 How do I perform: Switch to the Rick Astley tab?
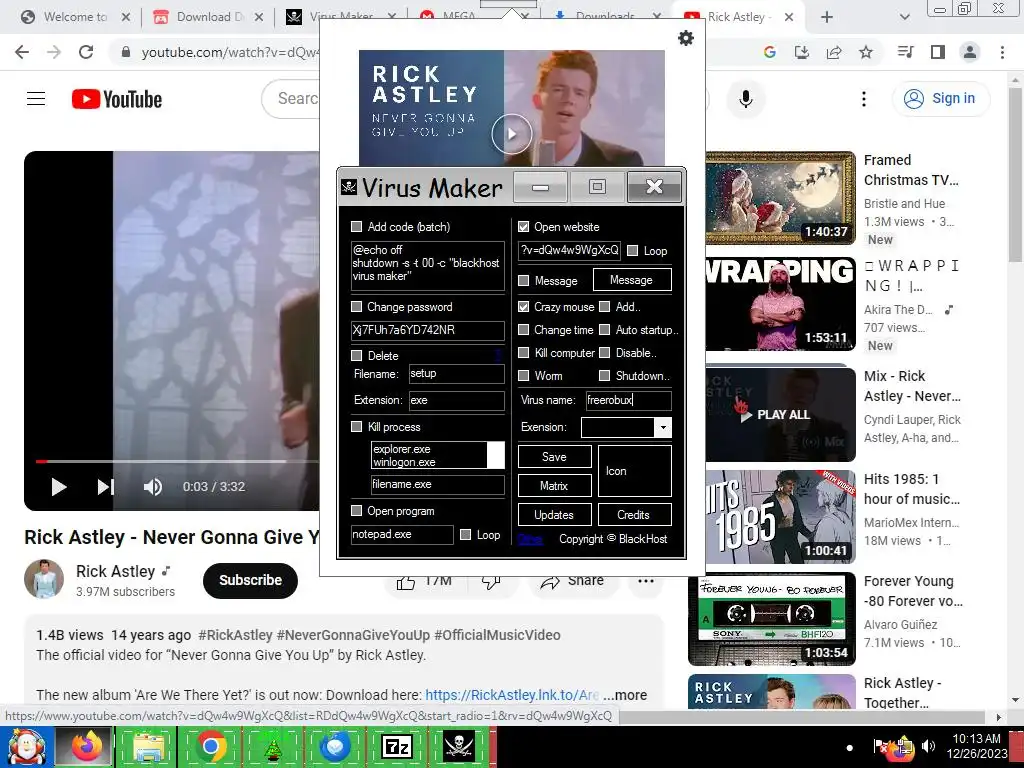737,17
